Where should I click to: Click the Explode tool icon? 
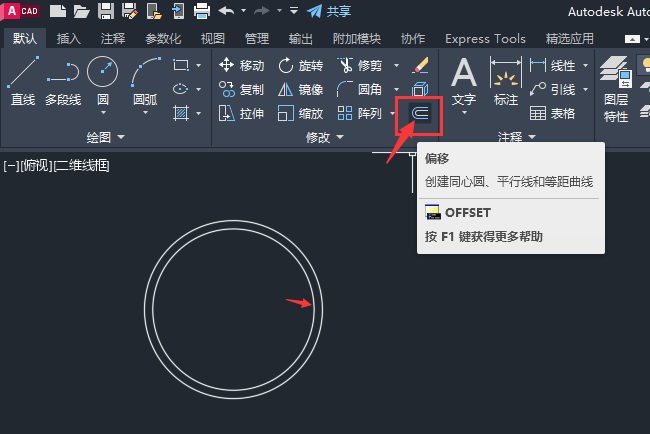420,89
